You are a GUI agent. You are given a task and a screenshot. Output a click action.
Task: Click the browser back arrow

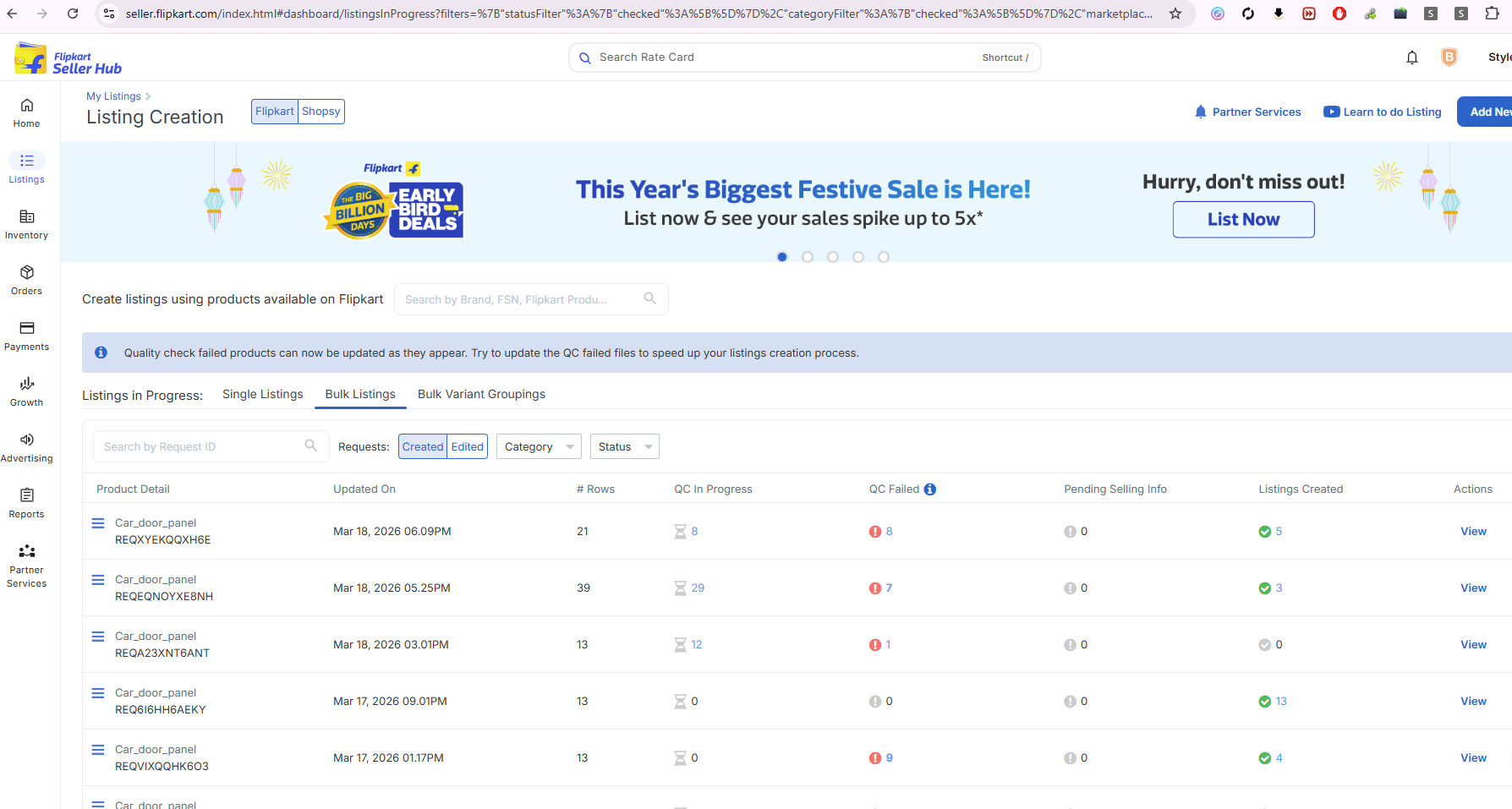point(12,14)
